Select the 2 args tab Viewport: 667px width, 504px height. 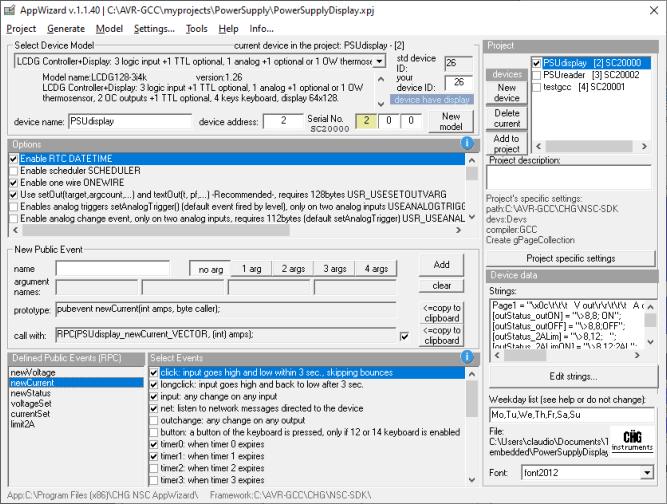tap(293, 269)
